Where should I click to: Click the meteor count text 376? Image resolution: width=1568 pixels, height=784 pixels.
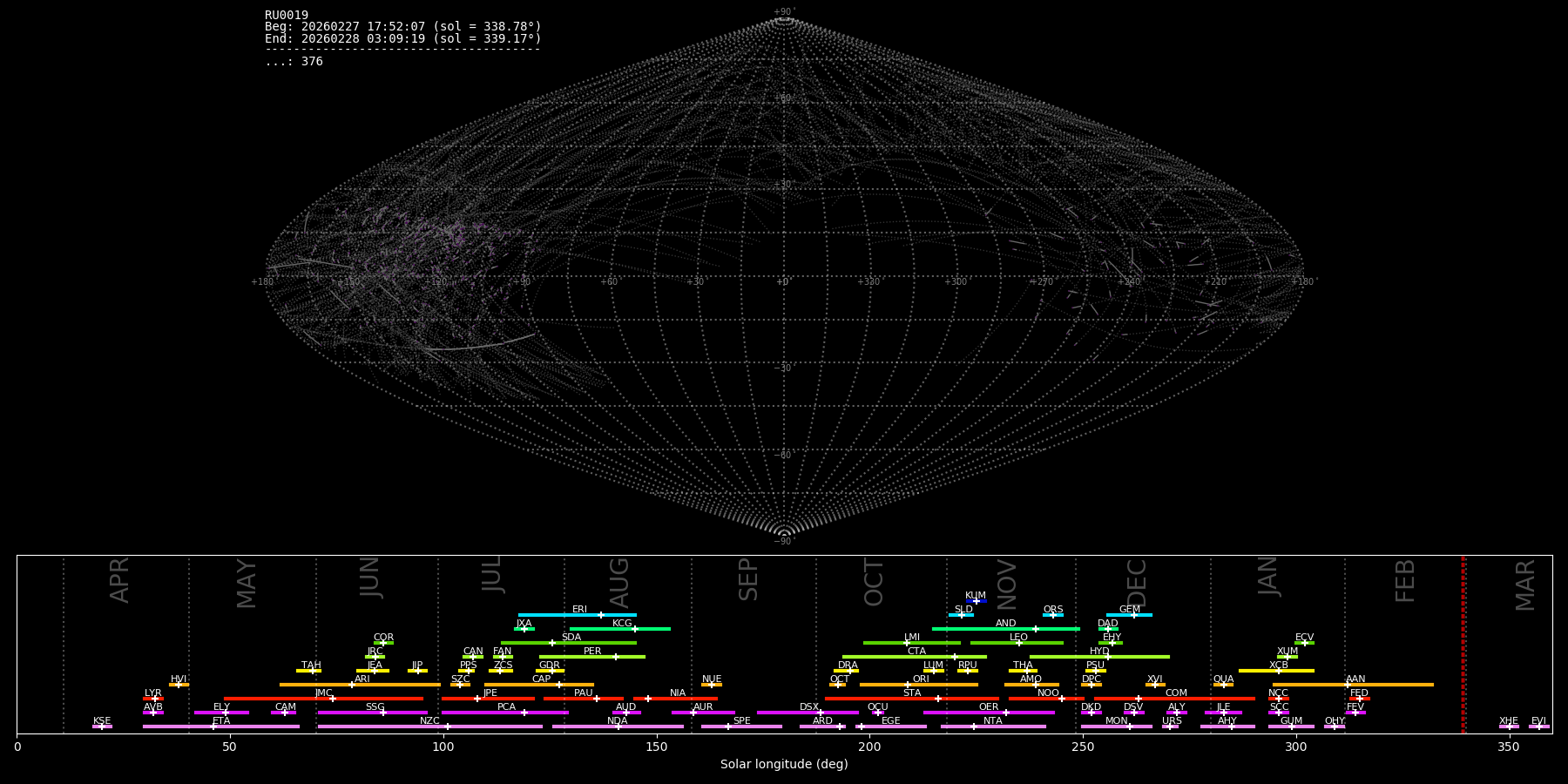click(312, 62)
